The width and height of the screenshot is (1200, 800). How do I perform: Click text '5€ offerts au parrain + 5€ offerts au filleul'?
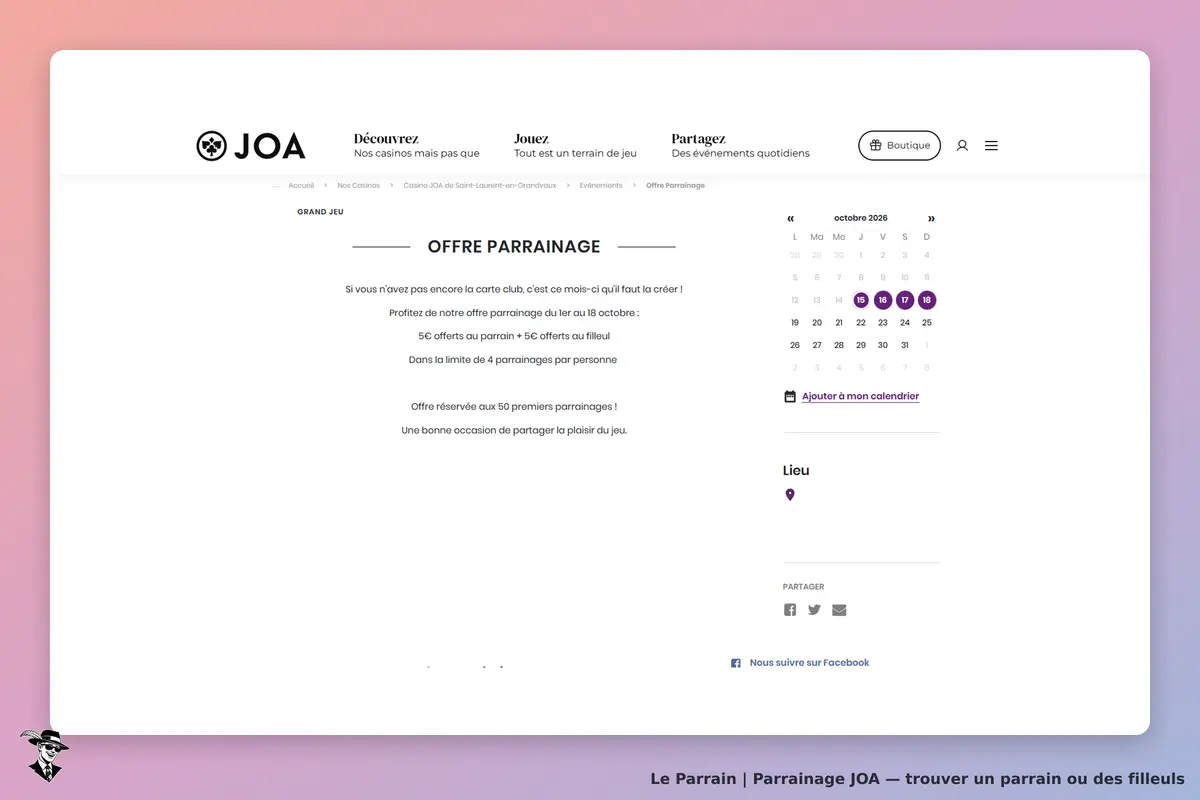(514, 336)
